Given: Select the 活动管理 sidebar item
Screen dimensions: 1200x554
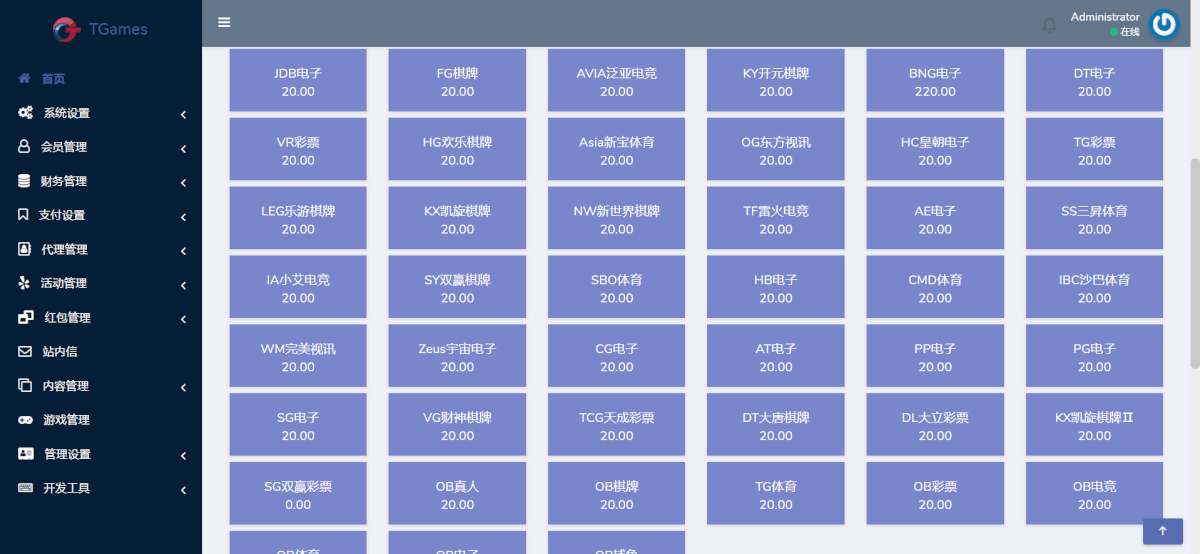Looking at the screenshot, I should coord(64,283).
